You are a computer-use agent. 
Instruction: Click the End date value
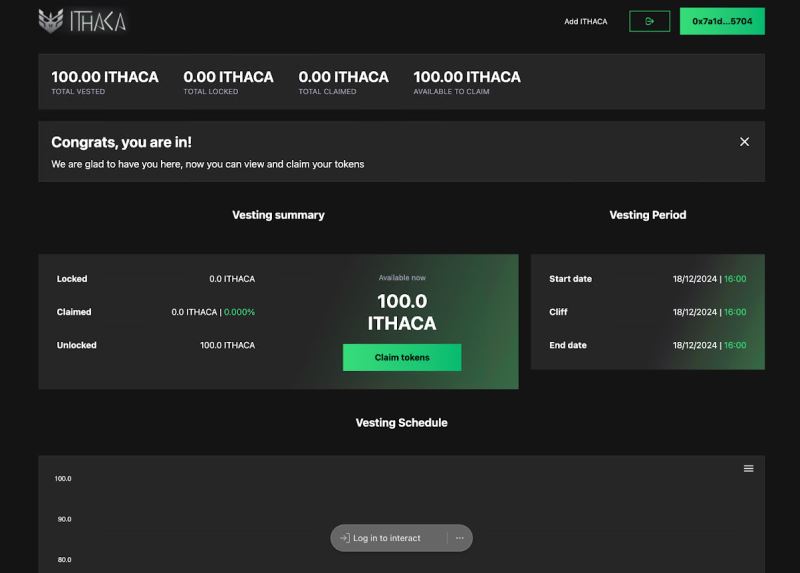(709, 345)
